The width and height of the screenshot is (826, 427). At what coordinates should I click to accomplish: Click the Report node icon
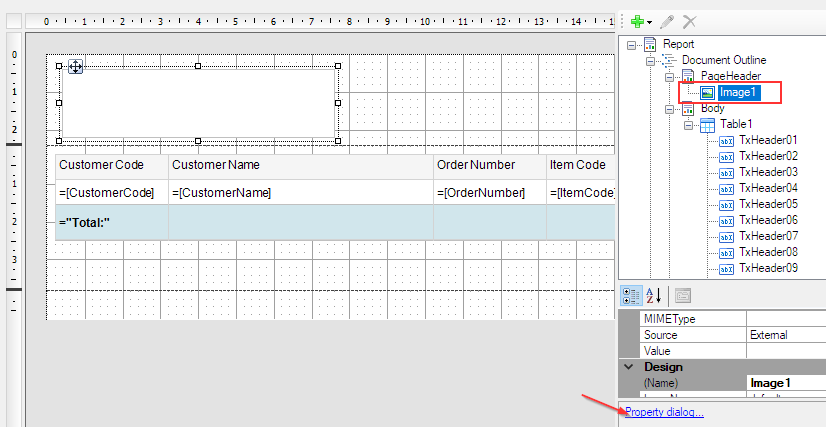[x=651, y=44]
